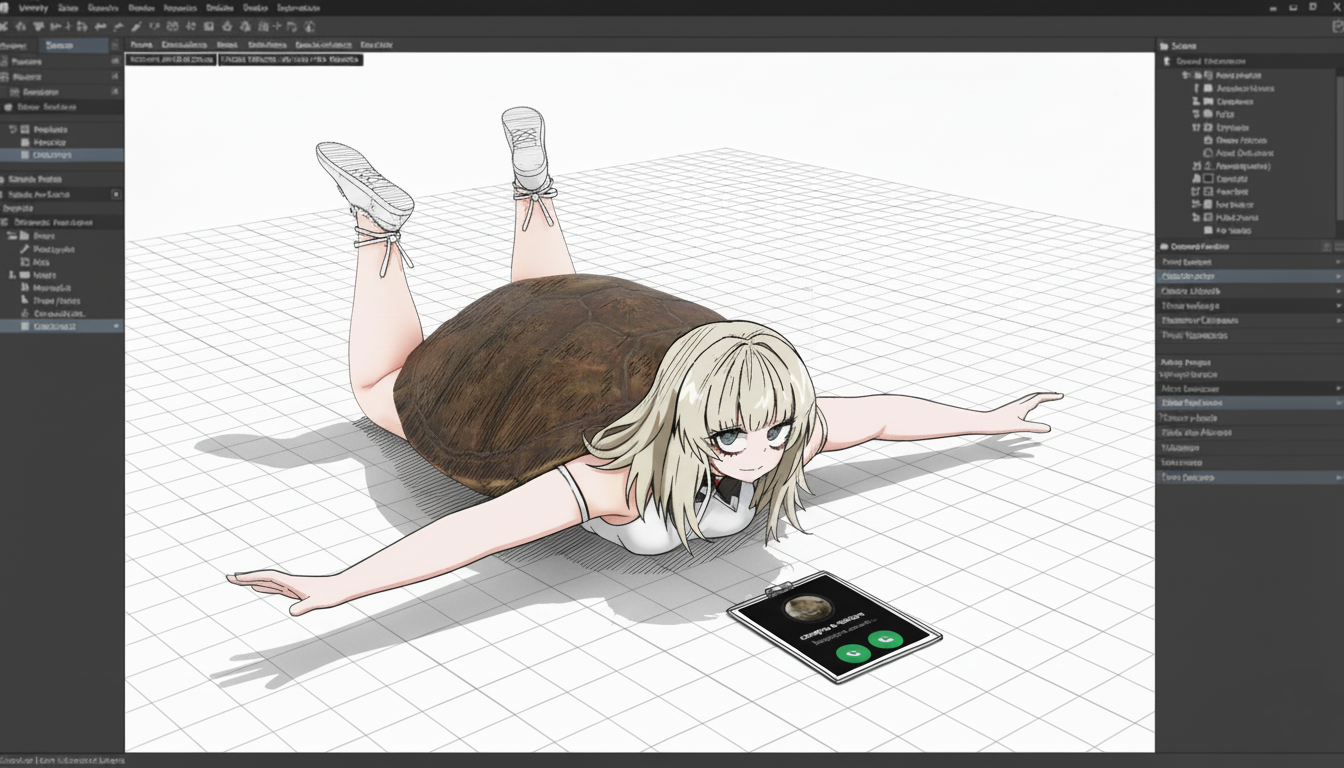Screen dimensions: 1344x768
Task: Open the first menu in the menu bar
Action: click(33, 8)
